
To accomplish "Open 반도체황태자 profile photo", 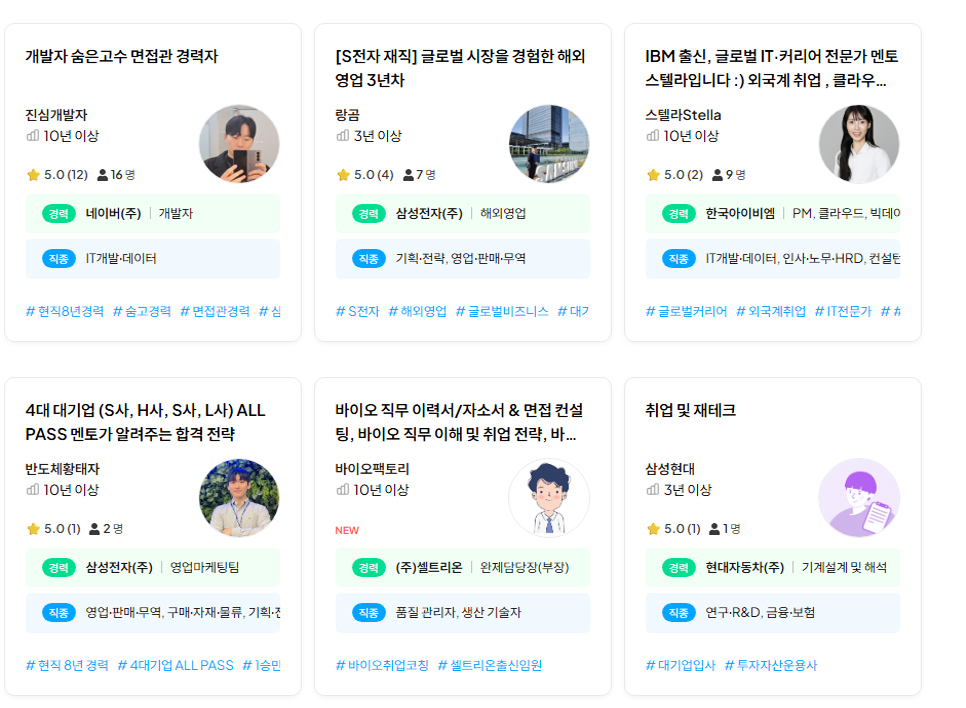I will point(239,498).
